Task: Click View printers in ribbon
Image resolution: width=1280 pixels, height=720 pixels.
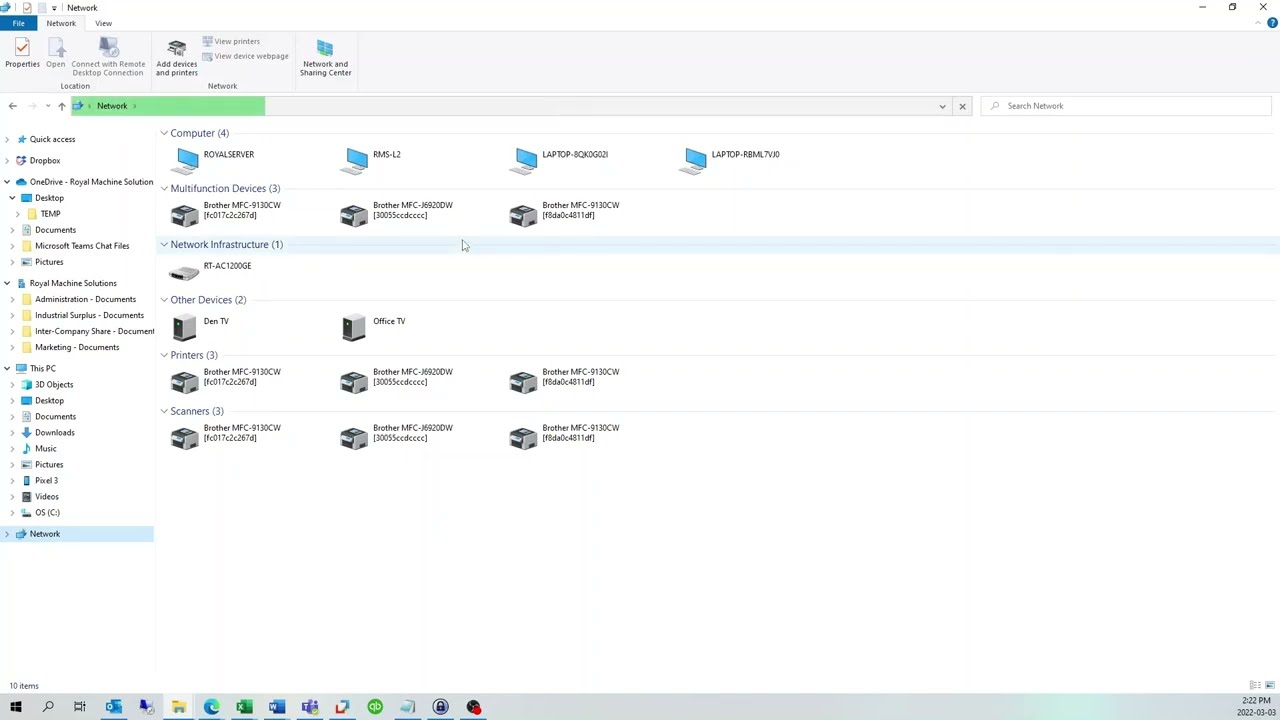Action: coord(231,41)
